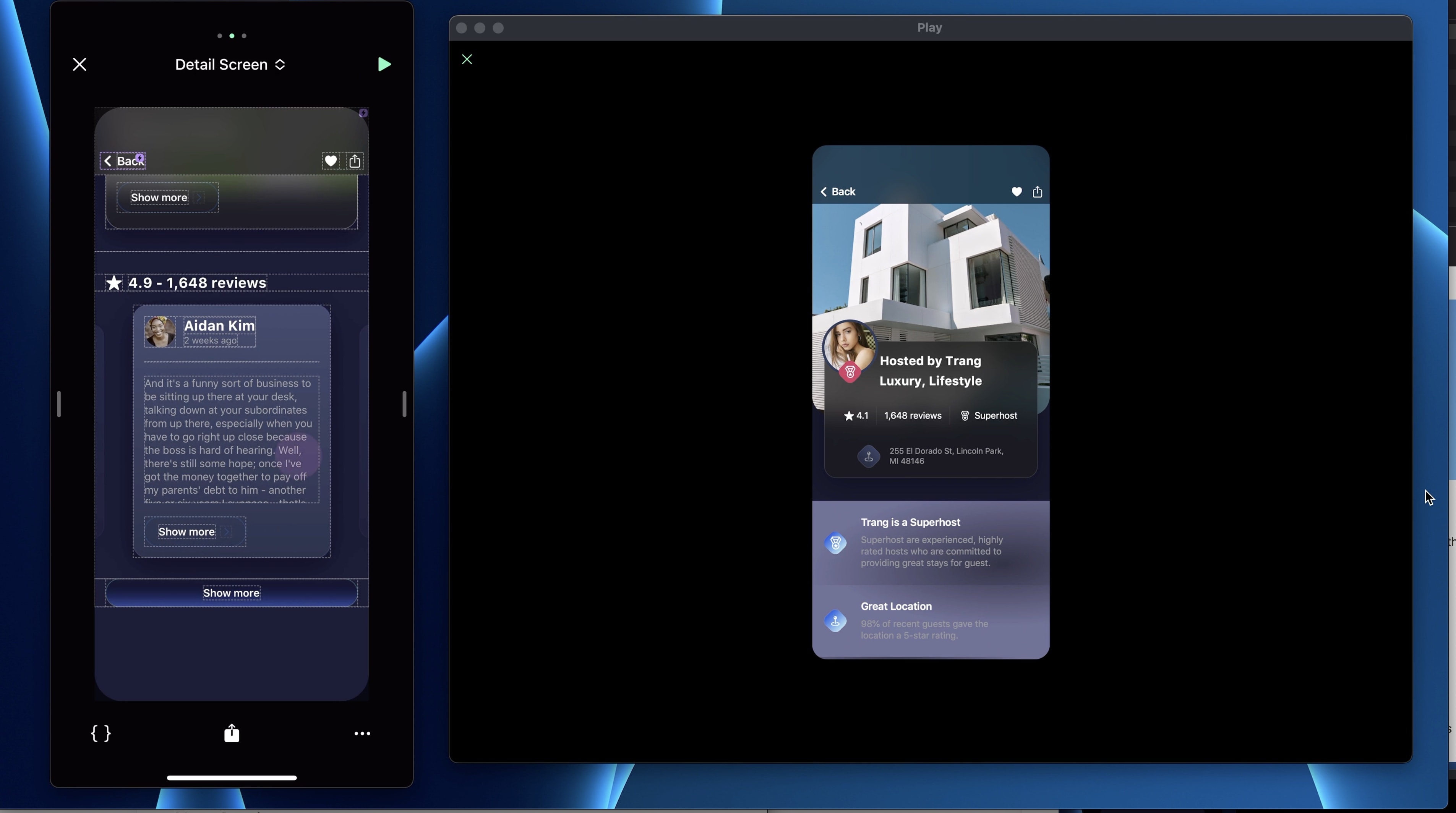Close the Play preview with green X
1456x813 pixels.
pyautogui.click(x=467, y=59)
